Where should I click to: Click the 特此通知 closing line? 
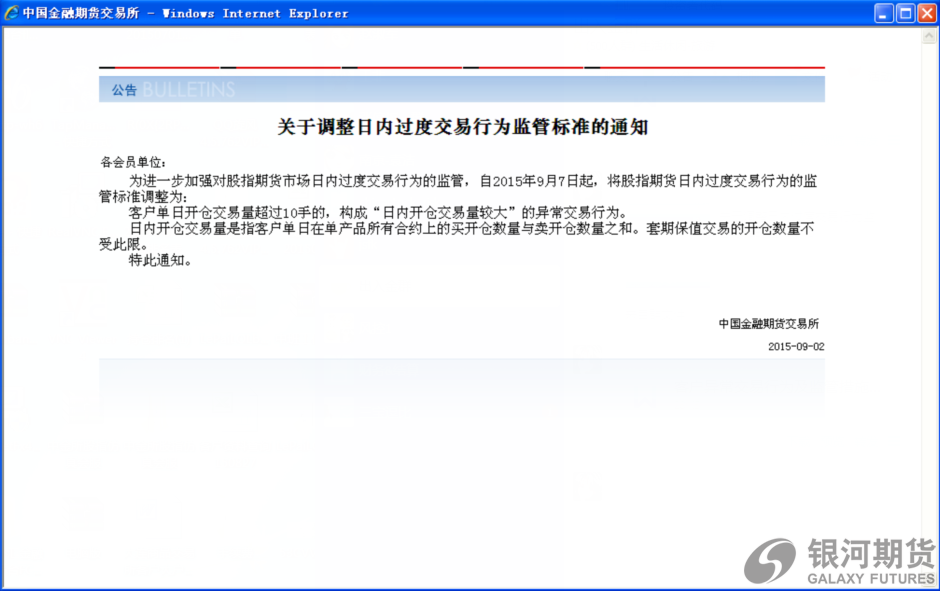pos(159,260)
